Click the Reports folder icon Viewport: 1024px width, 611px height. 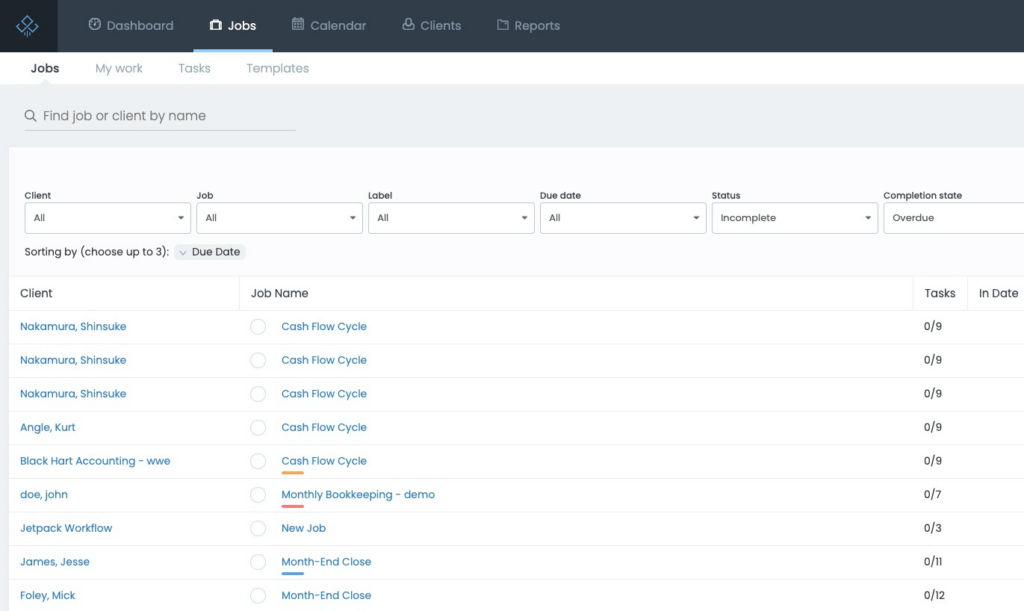coord(503,25)
